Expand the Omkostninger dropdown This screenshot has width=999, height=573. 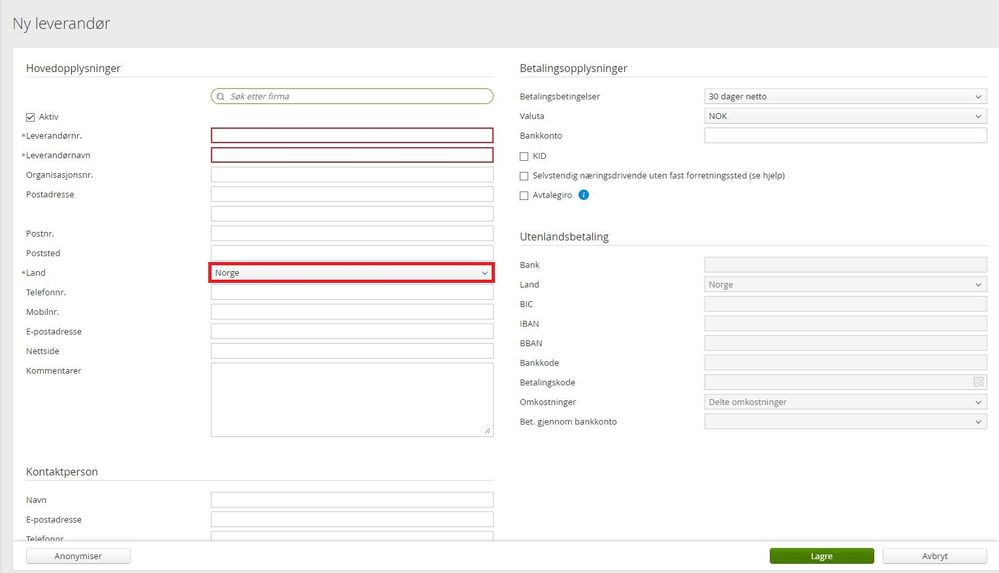click(845, 402)
